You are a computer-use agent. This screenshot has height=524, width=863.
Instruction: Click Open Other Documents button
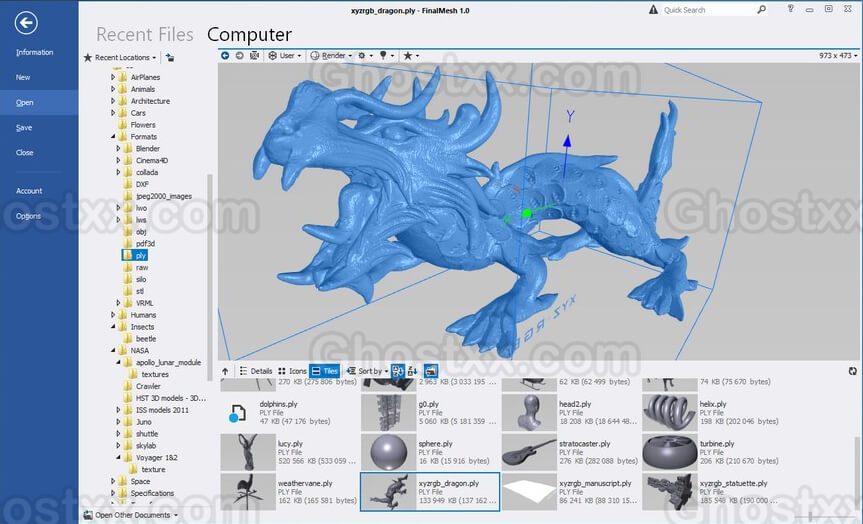130,515
